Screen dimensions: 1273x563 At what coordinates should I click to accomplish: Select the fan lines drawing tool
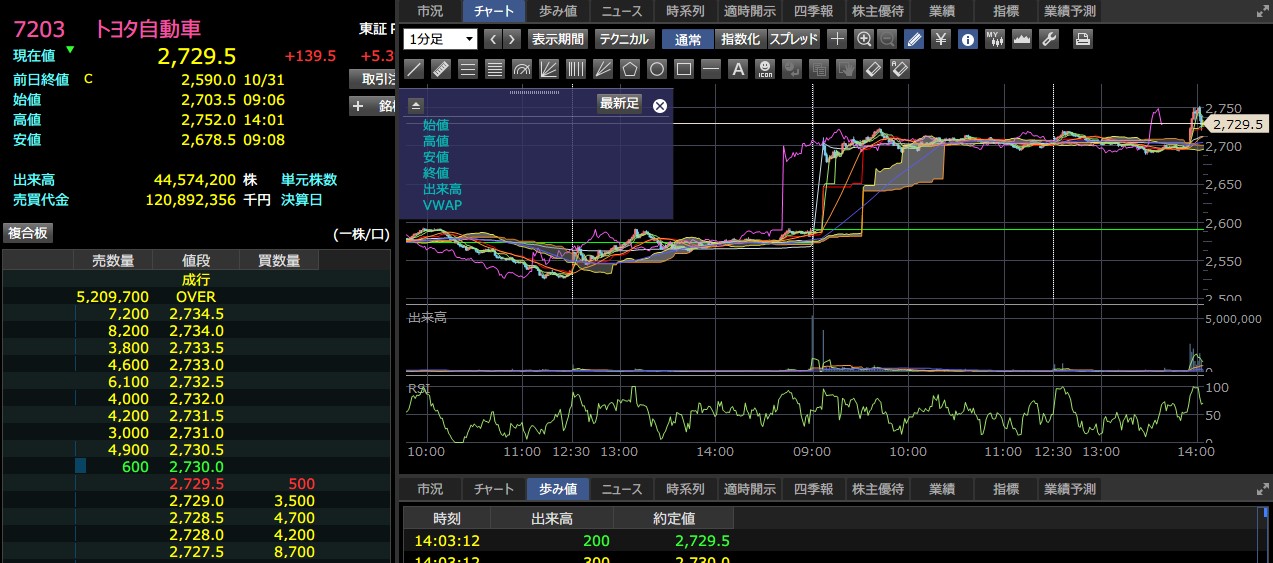[x=549, y=69]
